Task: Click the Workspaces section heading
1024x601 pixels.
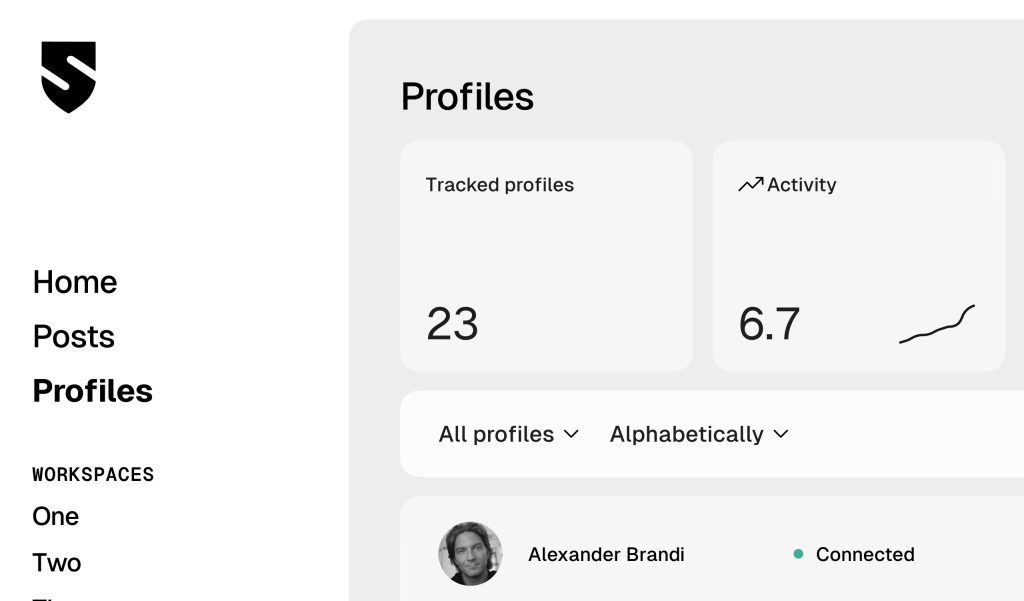Action: coord(93,474)
